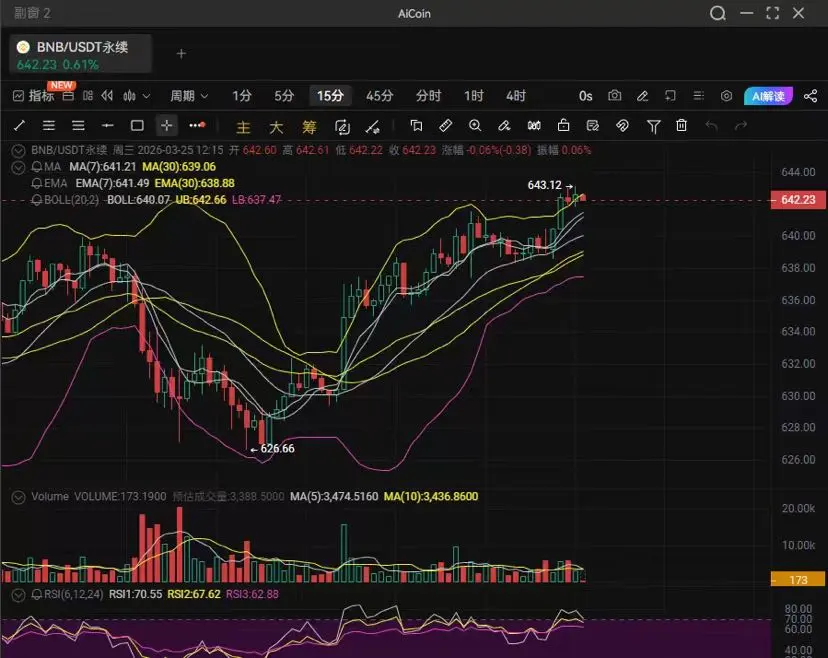This screenshot has height=658, width=828.
Task: Click the trash icon to delete drawings
Action: (681, 126)
